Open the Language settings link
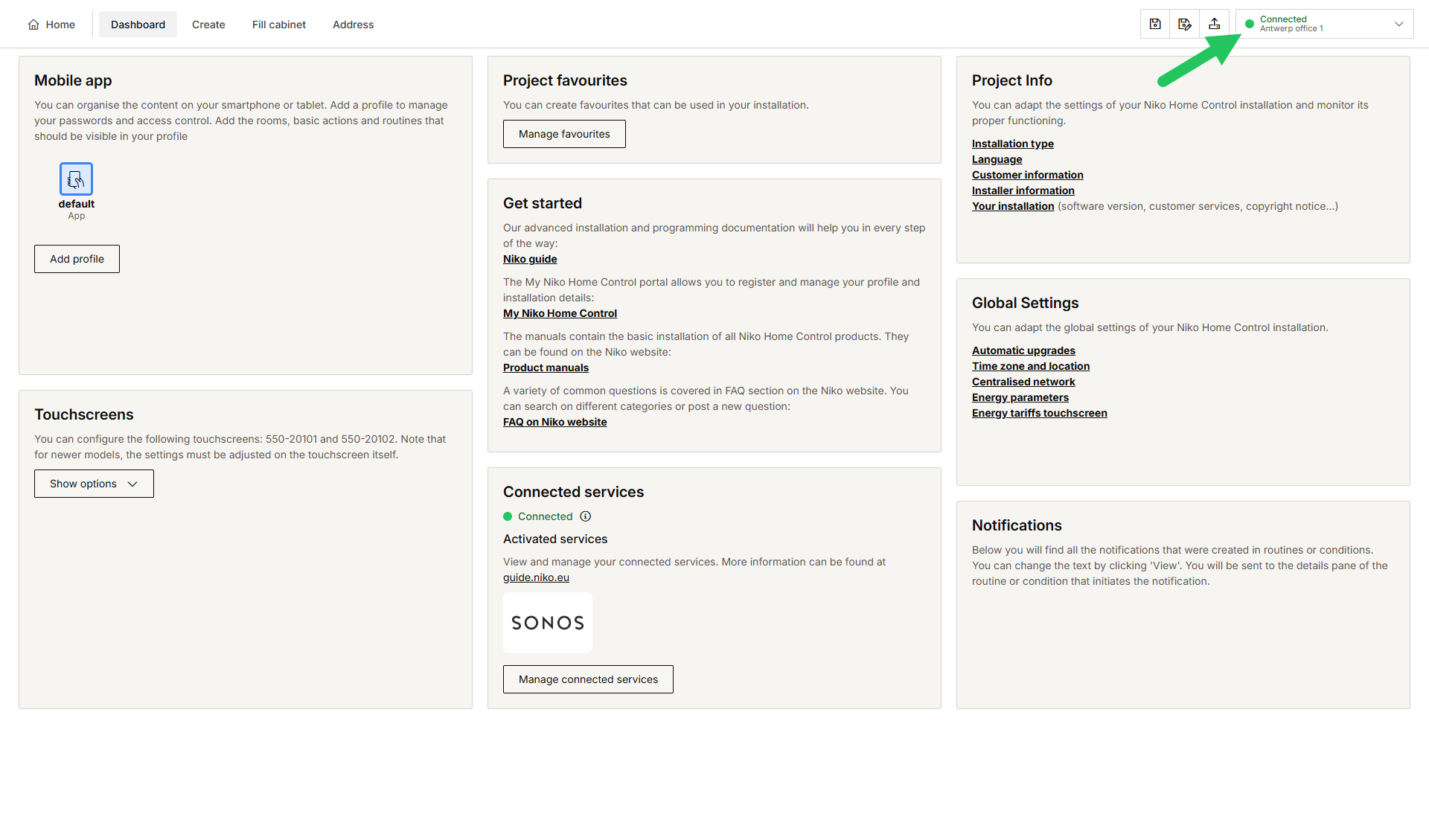Image resolution: width=1429 pixels, height=840 pixels. coord(997,159)
